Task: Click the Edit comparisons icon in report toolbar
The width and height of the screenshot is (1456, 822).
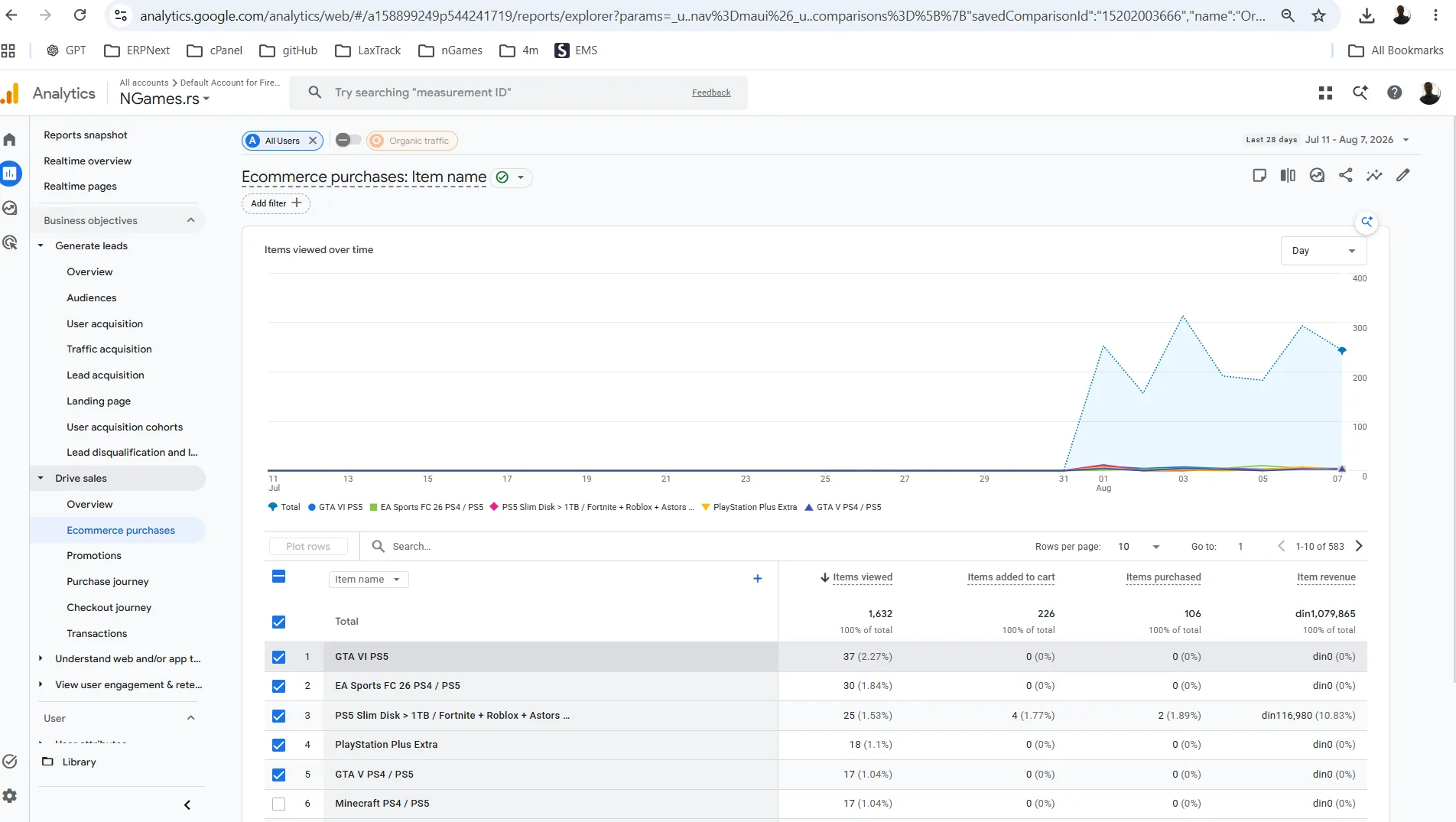Action: coord(1288,175)
